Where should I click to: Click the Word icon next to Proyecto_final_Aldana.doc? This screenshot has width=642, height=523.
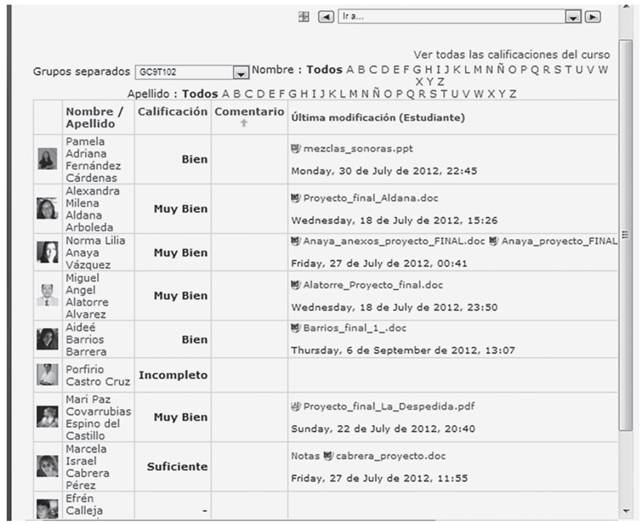click(295, 198)
